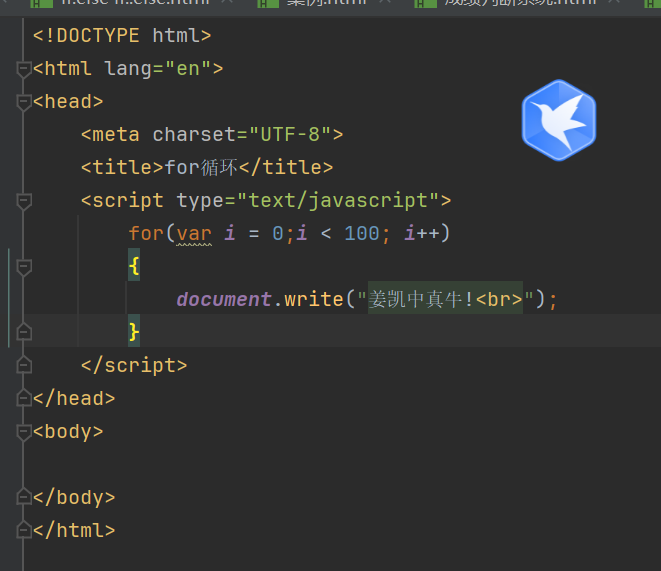
Task: Click the highlighted opening brace {
Action: coord(134,266)
